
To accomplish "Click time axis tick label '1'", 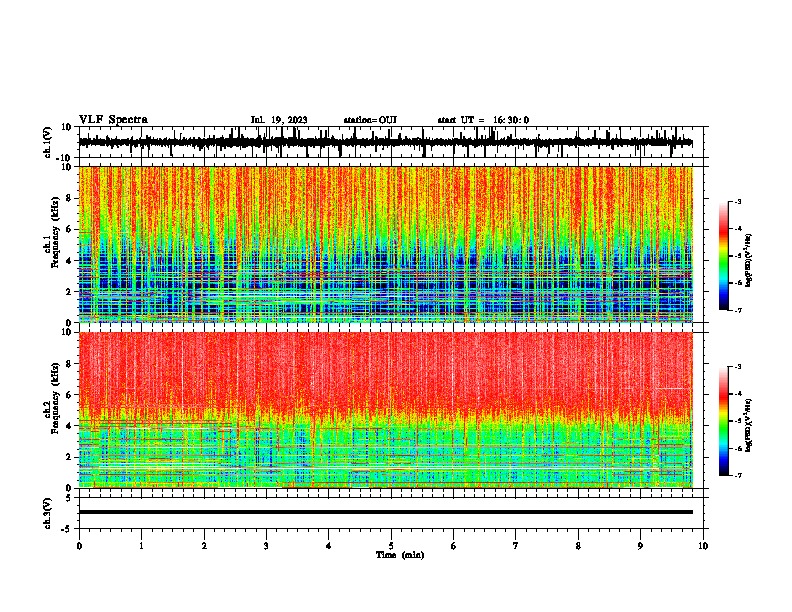I will coord(141,546).
